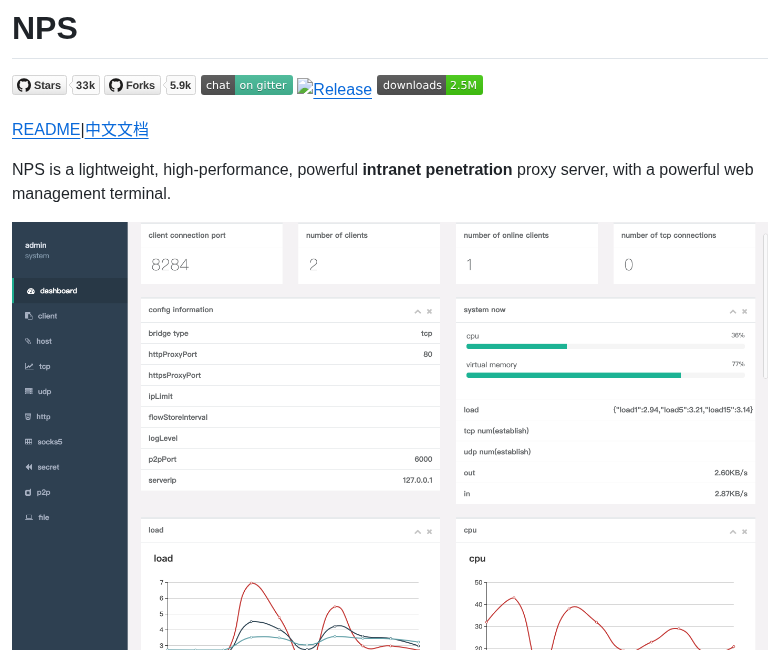Open the README link
This screenshot has height=662, width=777.
click(x=46, y=129)
